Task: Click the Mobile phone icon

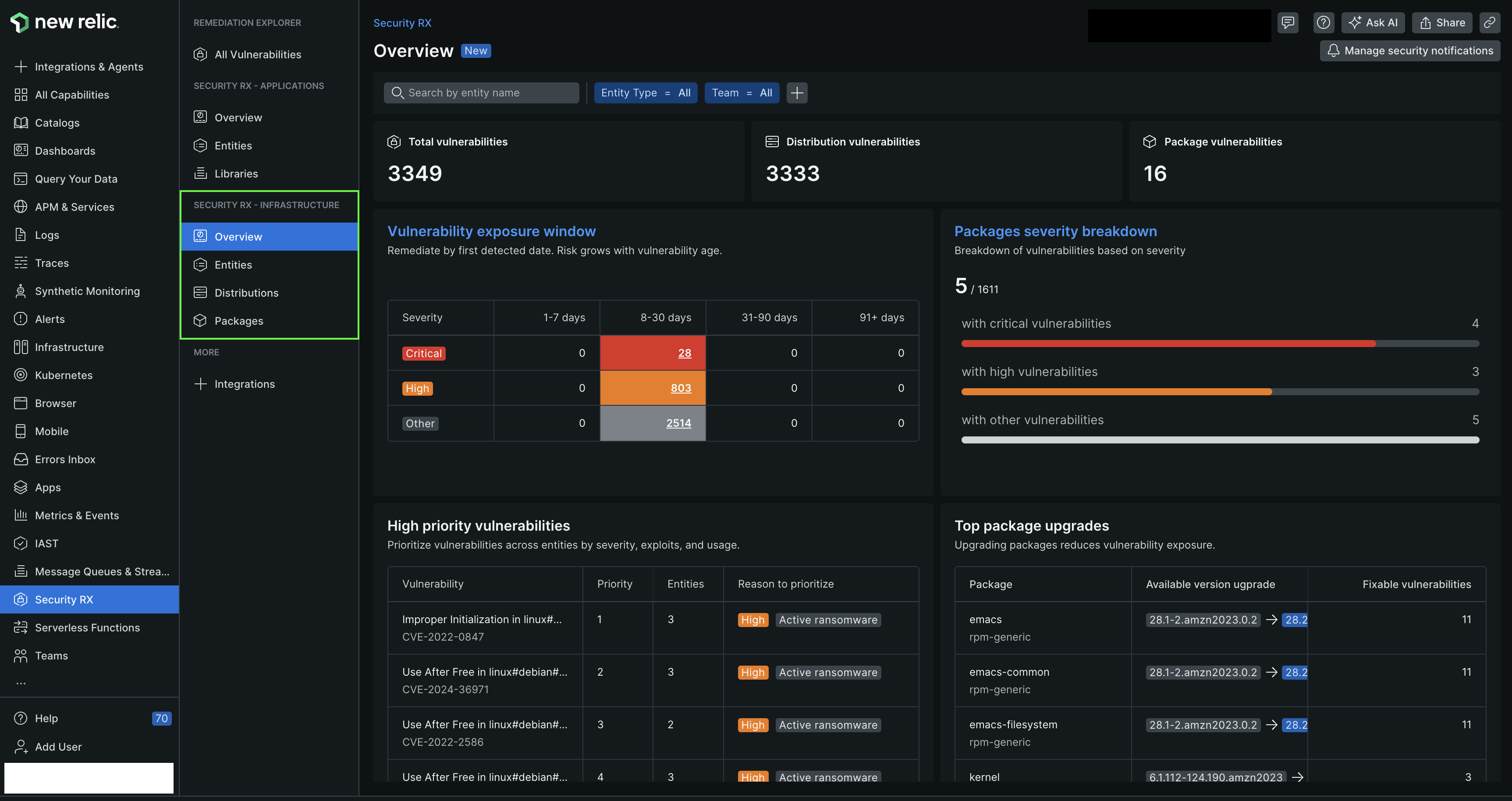Action: 21,431
